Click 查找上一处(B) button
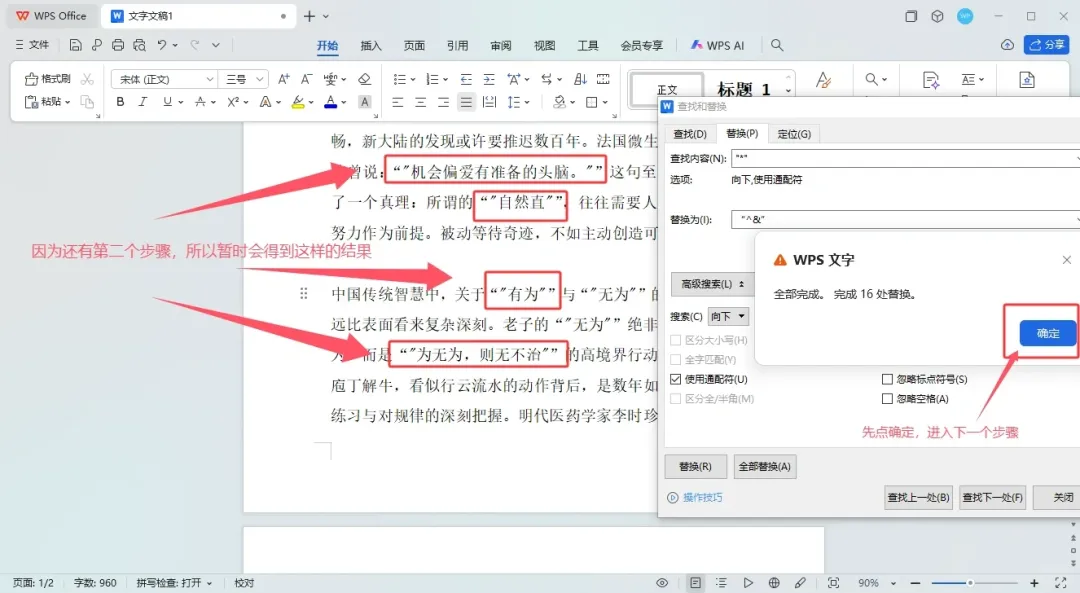The image size is (1080, 593). [918, 497]
